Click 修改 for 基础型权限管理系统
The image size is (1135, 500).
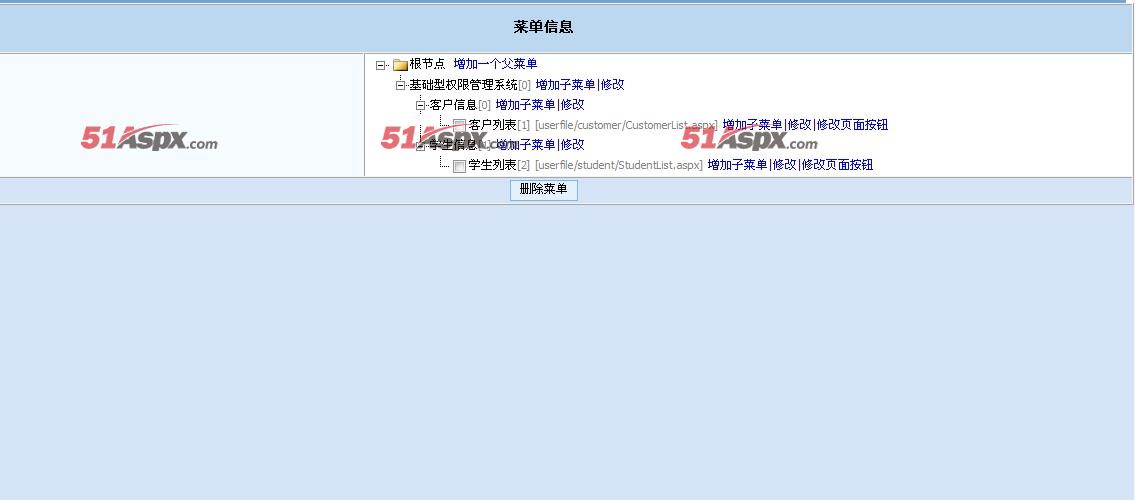[612, 85]
